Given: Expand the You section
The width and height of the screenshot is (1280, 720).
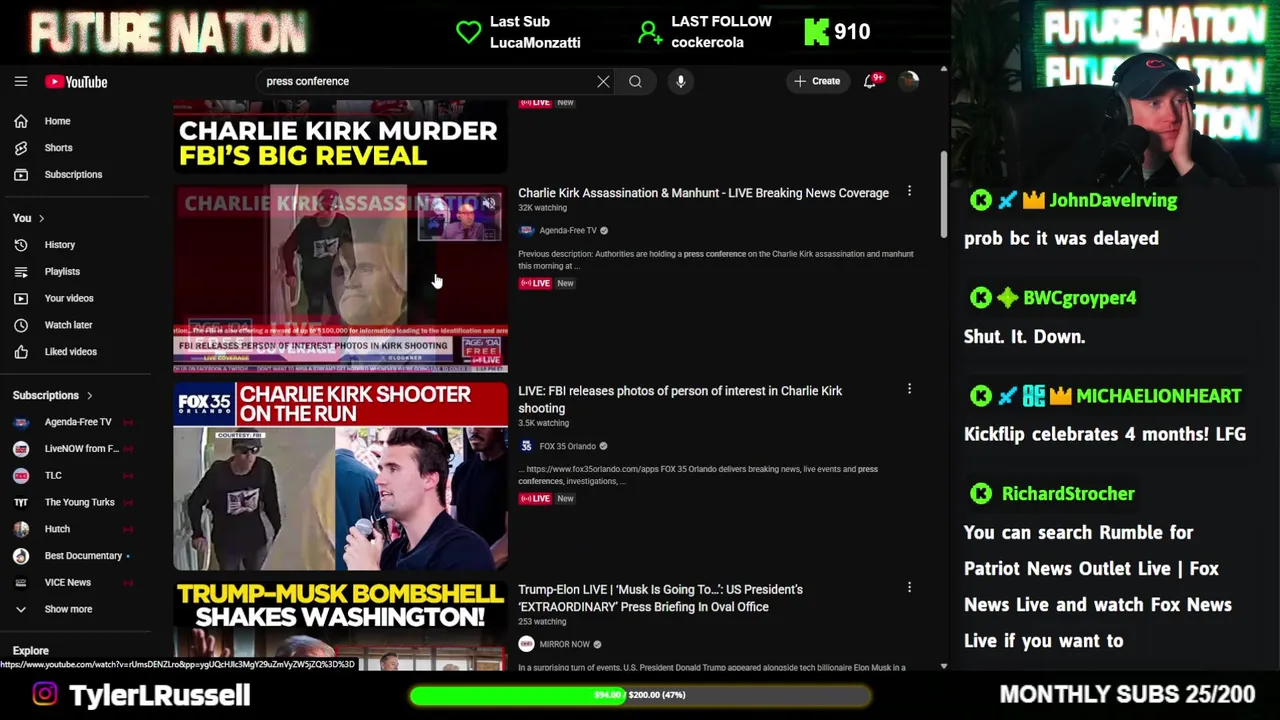Looking at the screenshot, I should (28, 218).
